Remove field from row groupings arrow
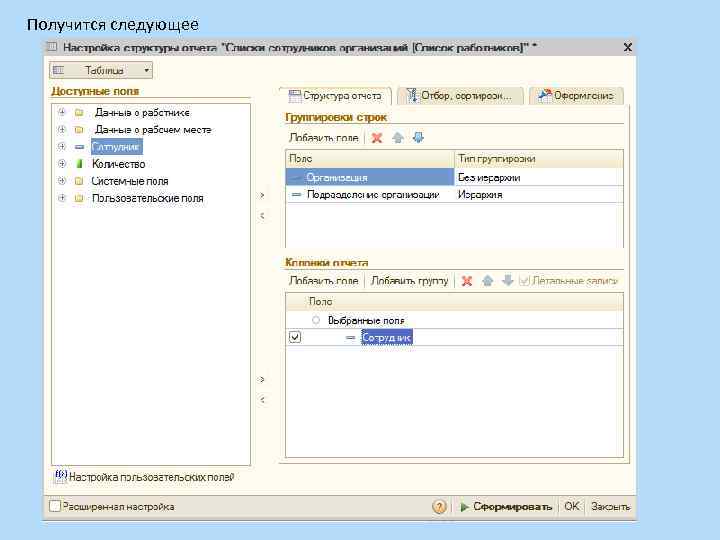Image resolution: width=720 pixels, height=540 pixels. pos(262,215)
